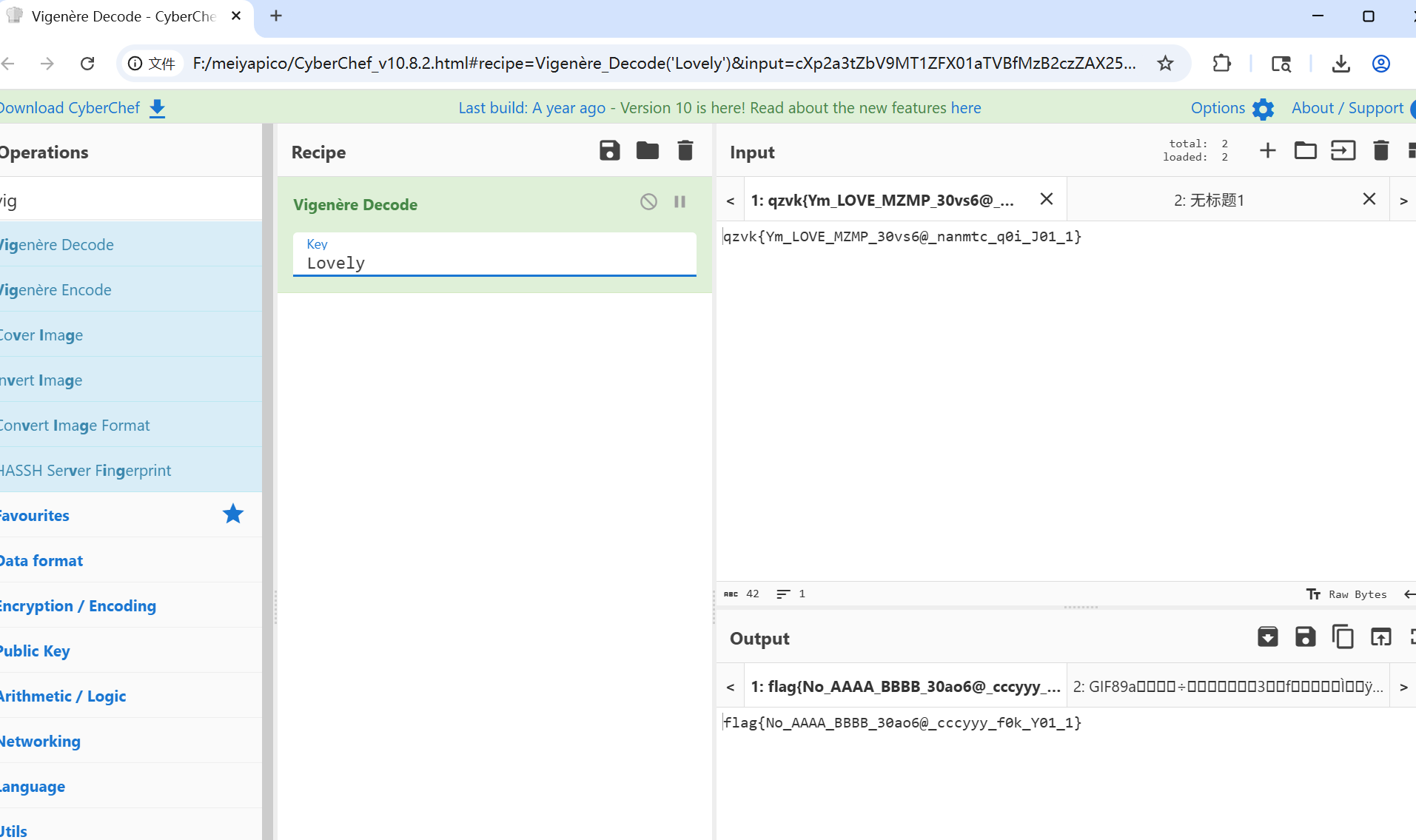Copy raw output to clipboard

tap(1343, 637)
